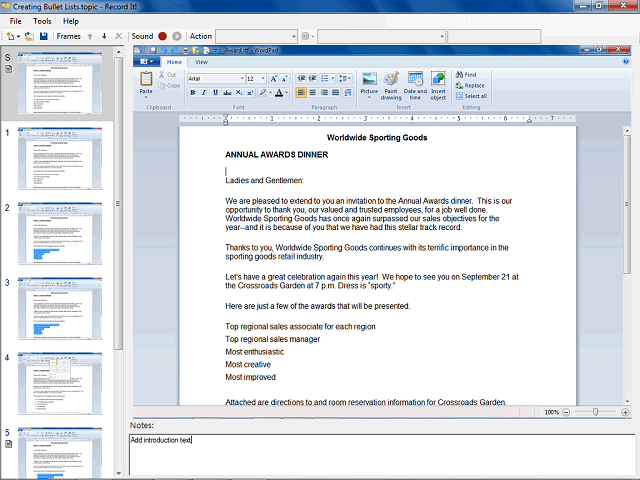Toggle Subscript formatting
Screen dimensions: 640x480
[239, 93]
